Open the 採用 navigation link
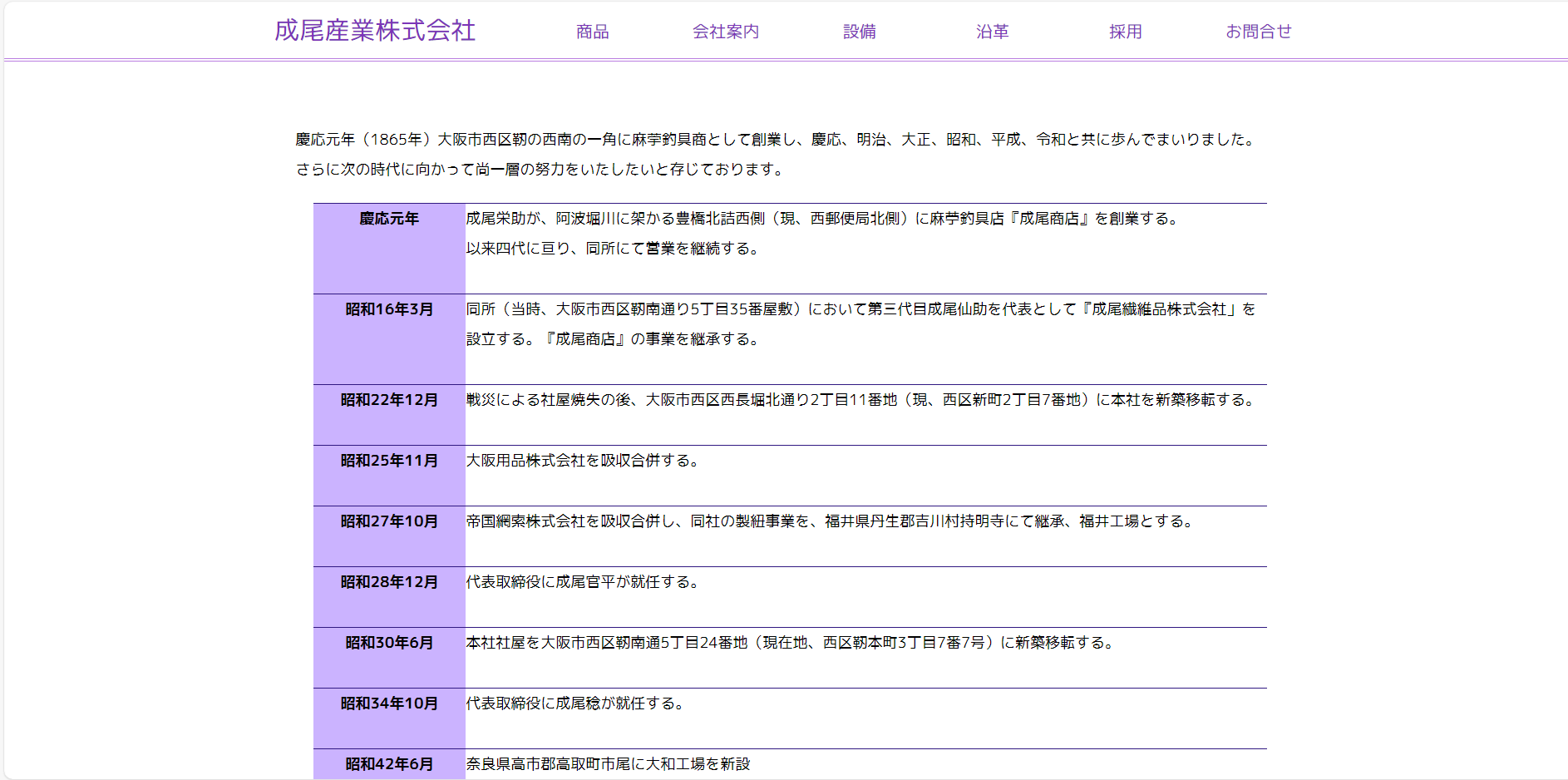The image size is (1568, 780). pyautogui.click(x=1126, y=32)
